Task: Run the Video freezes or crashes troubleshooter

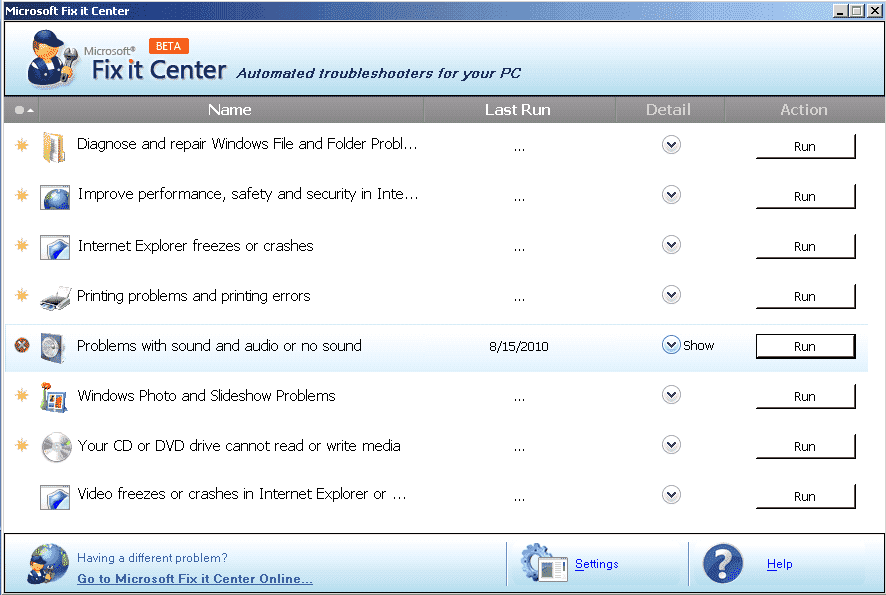Action: (805, 496)
